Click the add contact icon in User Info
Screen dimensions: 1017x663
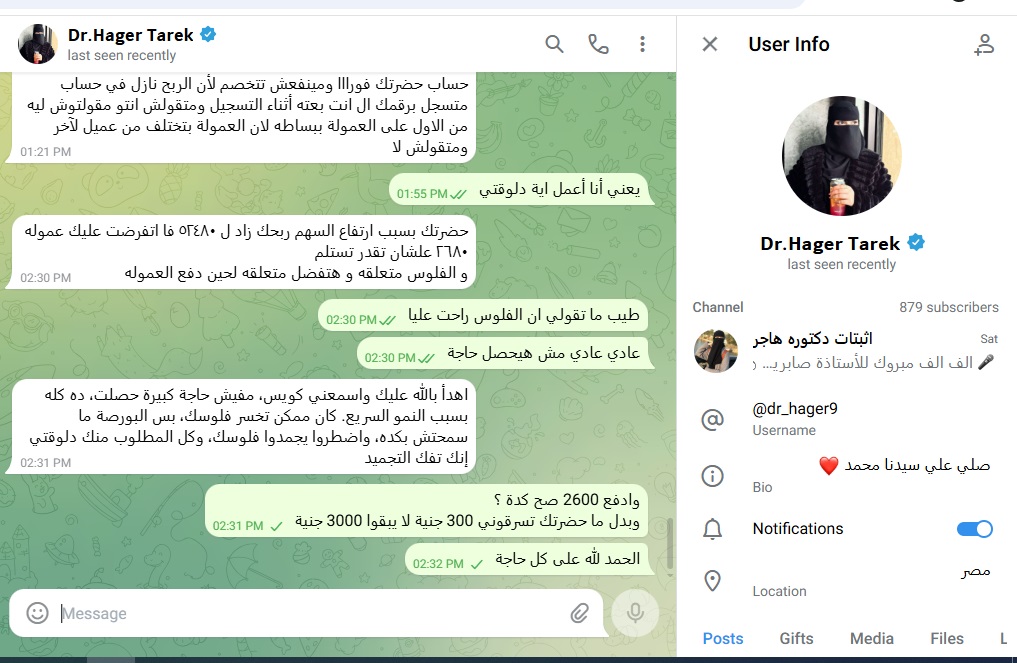coord(984,44)
